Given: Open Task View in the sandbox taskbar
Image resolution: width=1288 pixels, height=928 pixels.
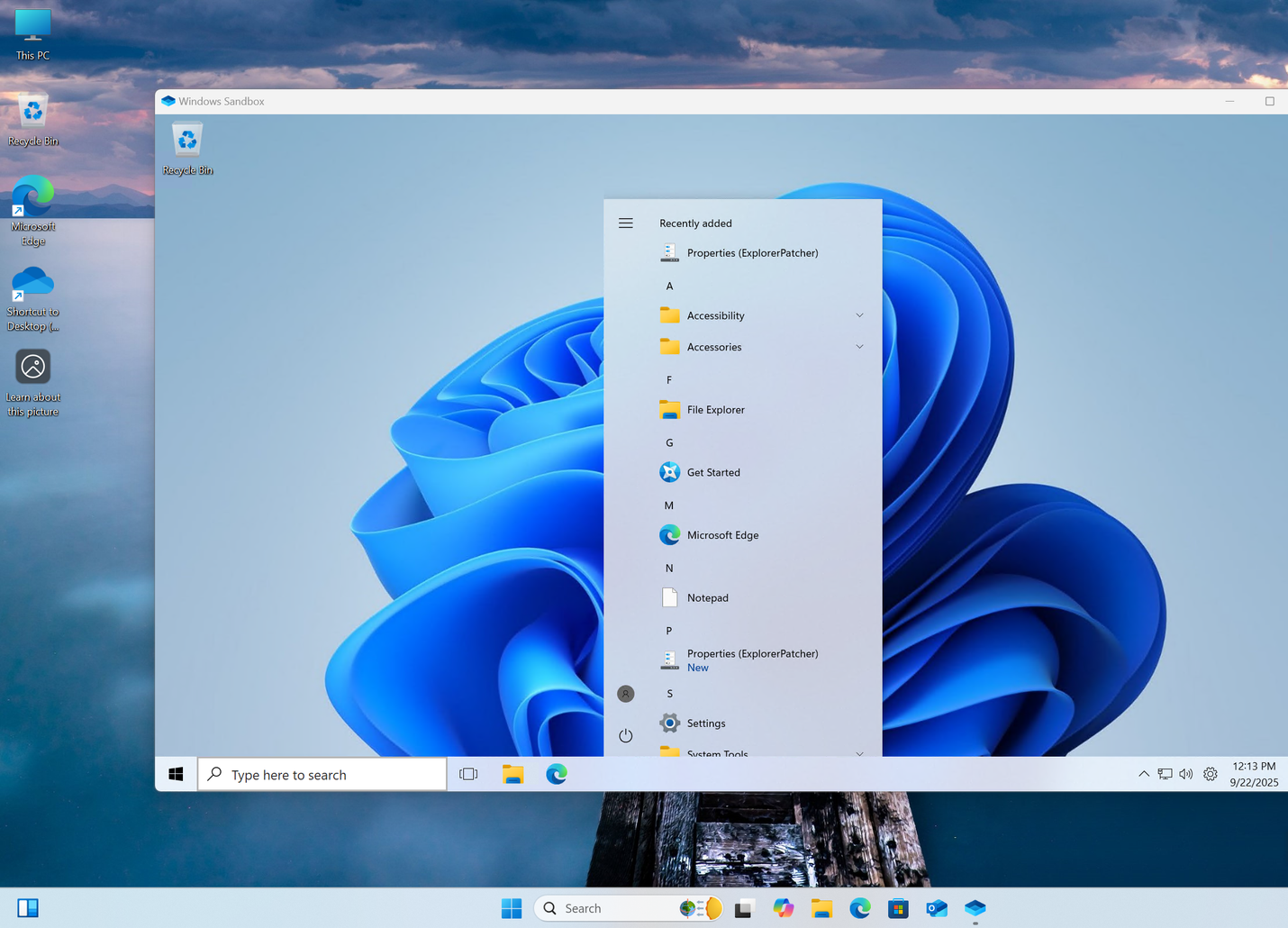Looking at the screenshot, I should tap(468, 774).
